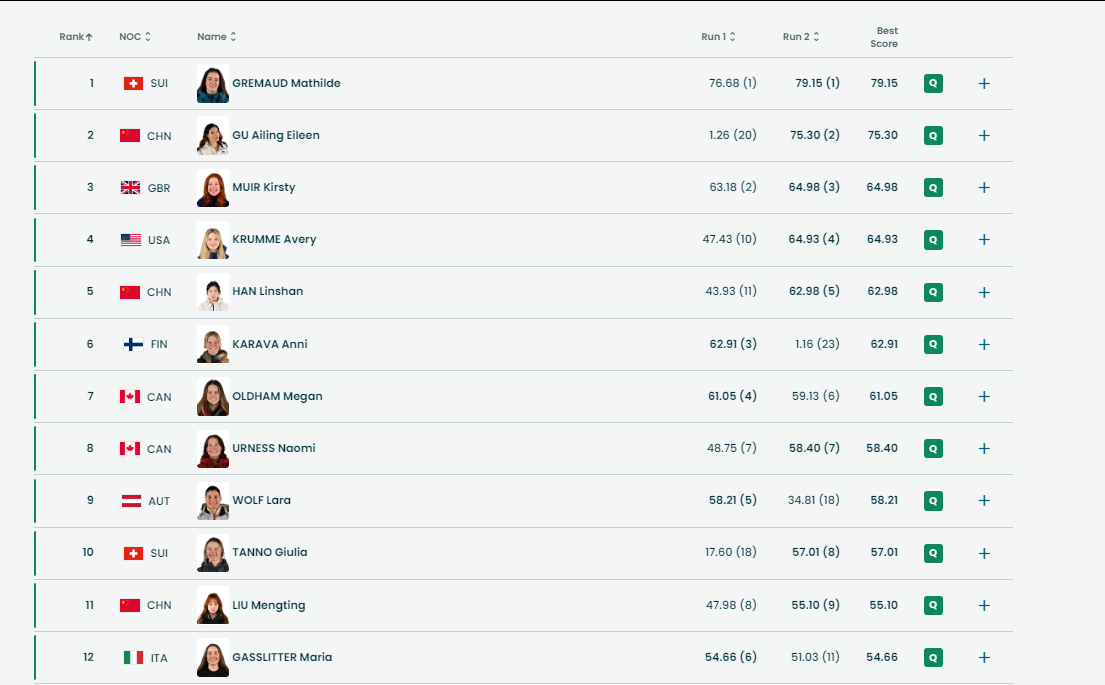
Task: Click LIU Mengting's profile photo
Action: click(213, 605)
